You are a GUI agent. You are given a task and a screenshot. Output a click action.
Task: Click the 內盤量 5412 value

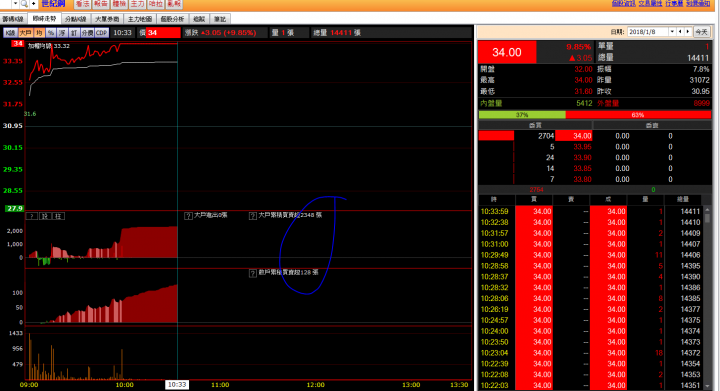point(584,103)
